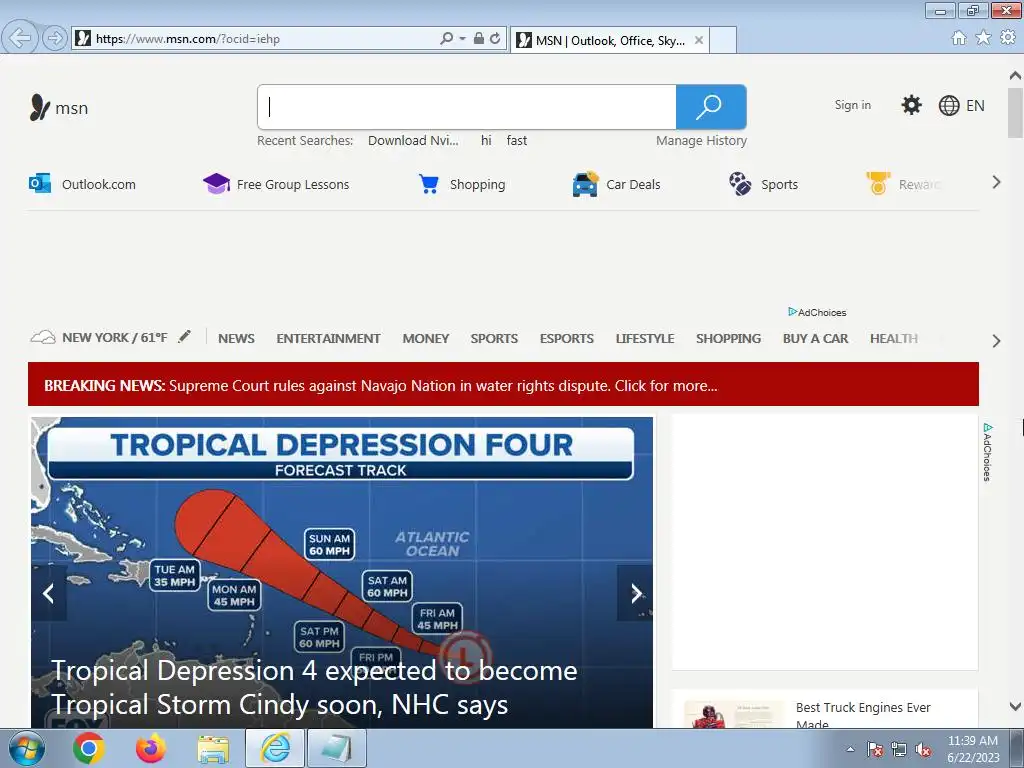The width and height of the screenshot is (1024, 768).
Task: Click the Breaking News Navajo Nation banner
Action: click(504, 385)
